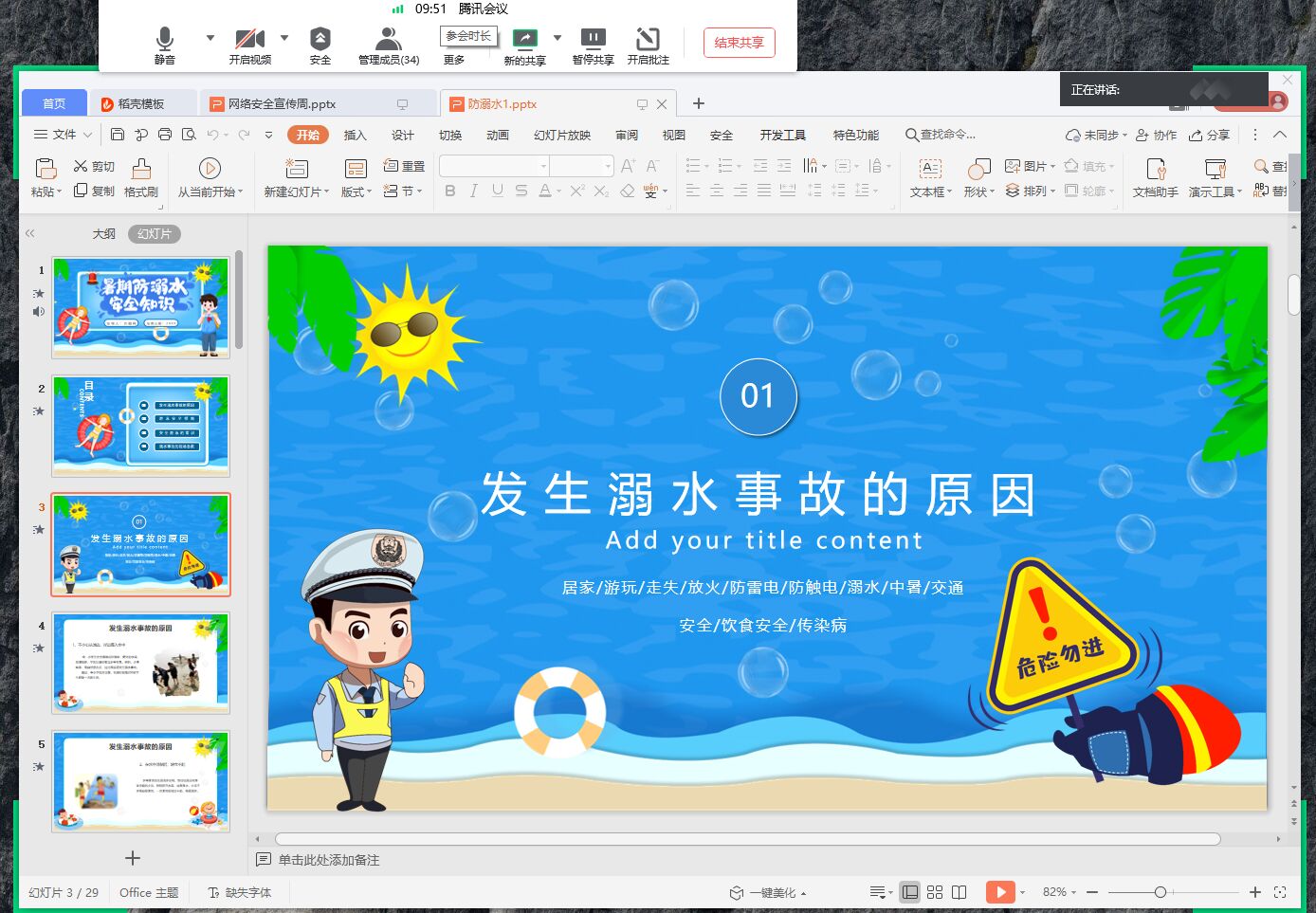Click 一键美化 beautify button
This screenshot has height=913, width=1316.
768,892
